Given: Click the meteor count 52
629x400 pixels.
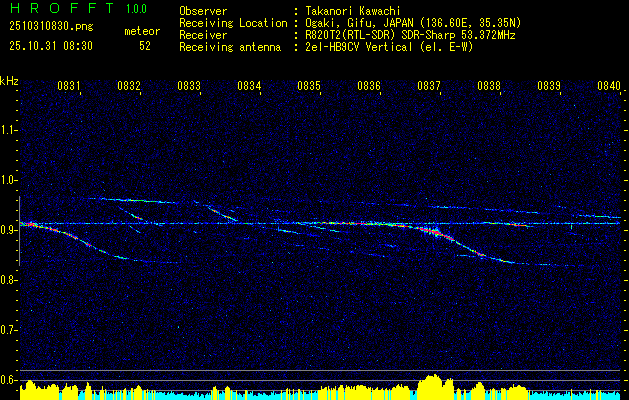Looking at the screenshot, I should [145, 46].
